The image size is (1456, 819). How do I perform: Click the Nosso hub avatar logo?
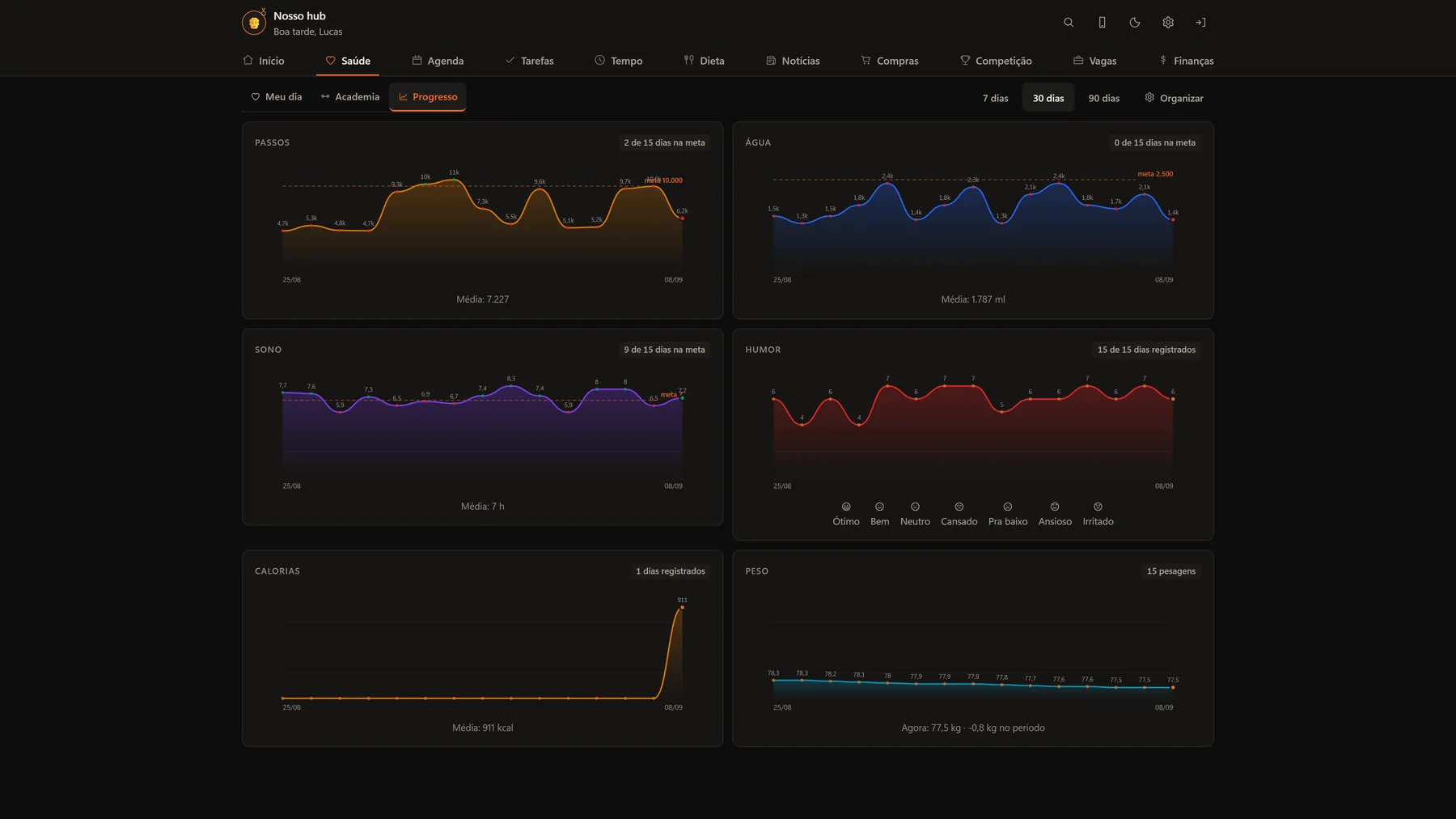point(254,23)
